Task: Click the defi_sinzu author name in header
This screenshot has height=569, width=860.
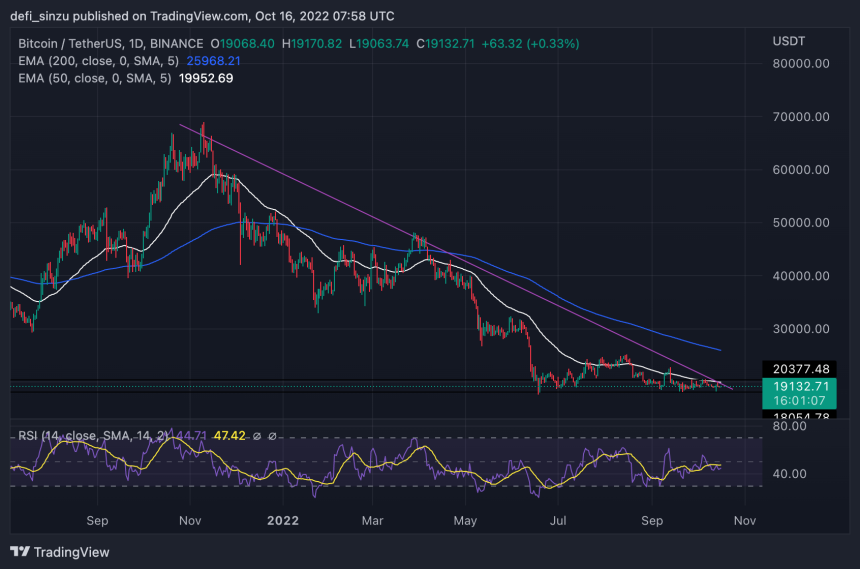Action: point(45,16)
